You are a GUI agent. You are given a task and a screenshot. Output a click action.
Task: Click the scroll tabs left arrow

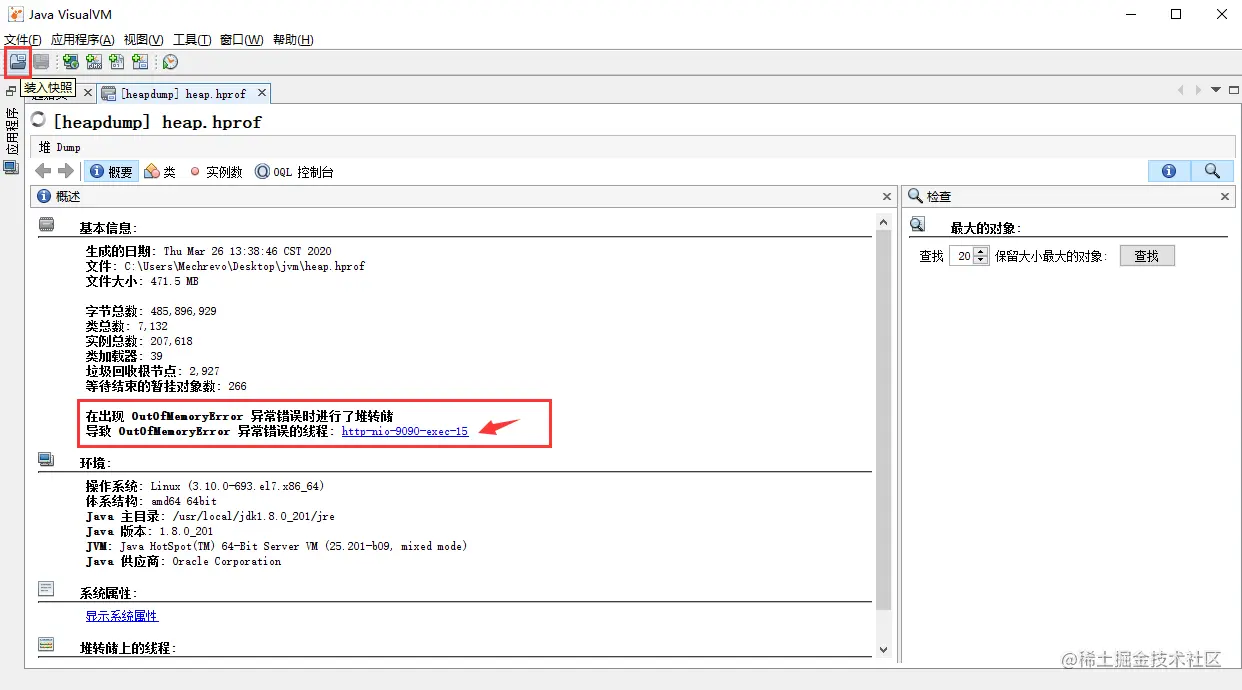tap(1181, 90)
